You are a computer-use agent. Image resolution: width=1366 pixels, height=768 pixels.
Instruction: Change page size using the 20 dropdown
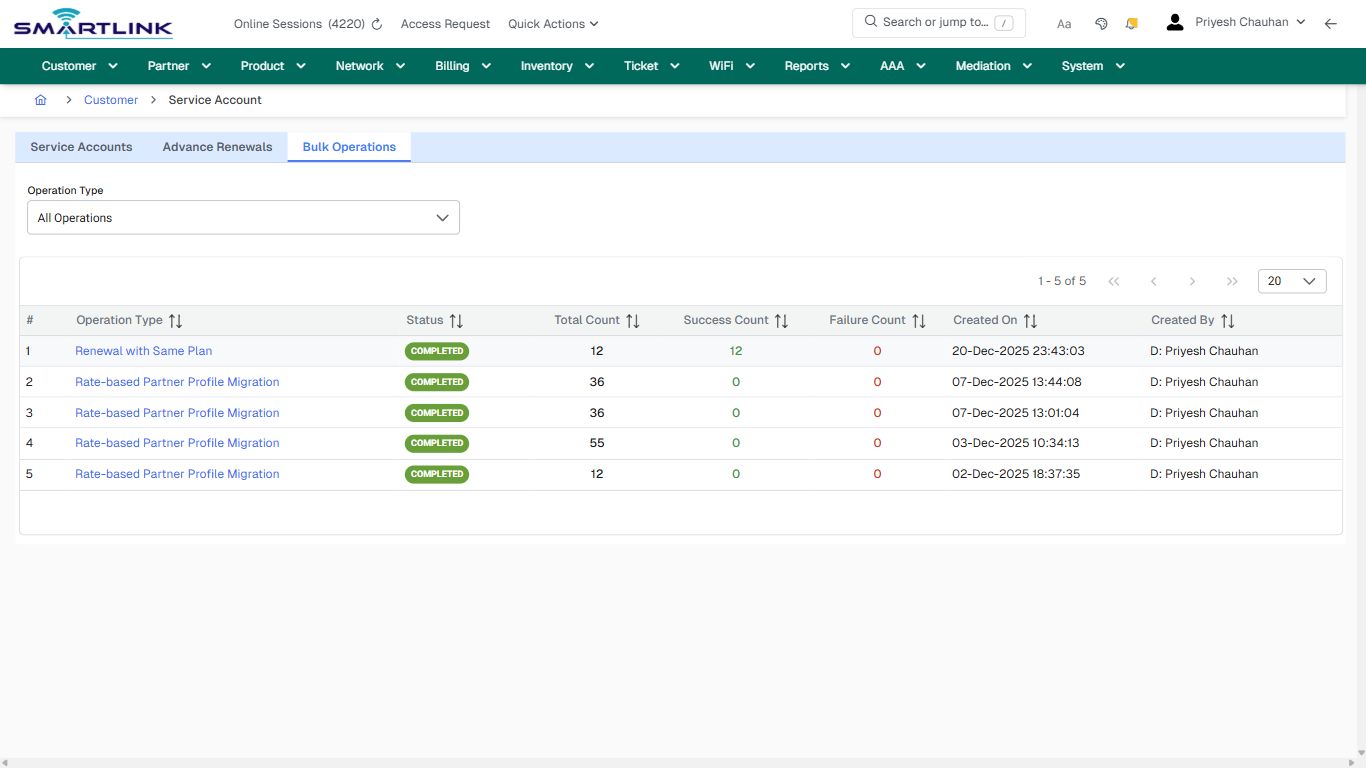(1292, 281)
